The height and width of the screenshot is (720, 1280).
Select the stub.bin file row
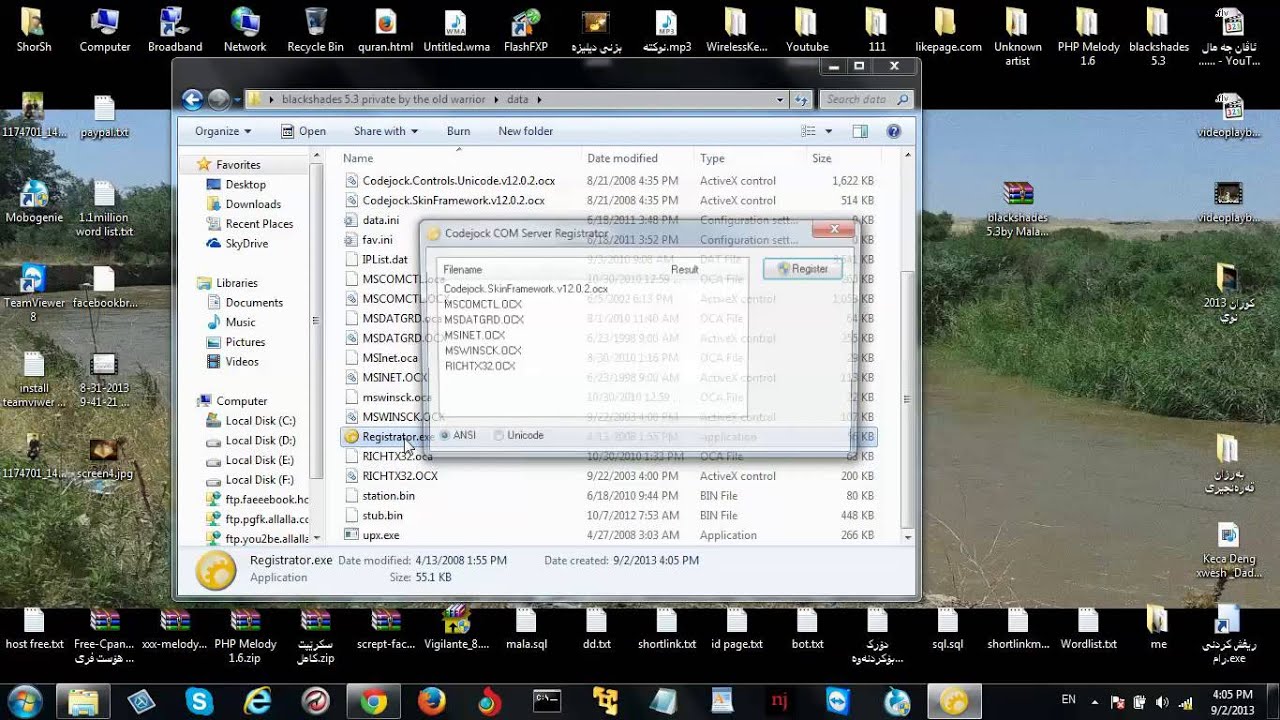[x=609, y=516]
